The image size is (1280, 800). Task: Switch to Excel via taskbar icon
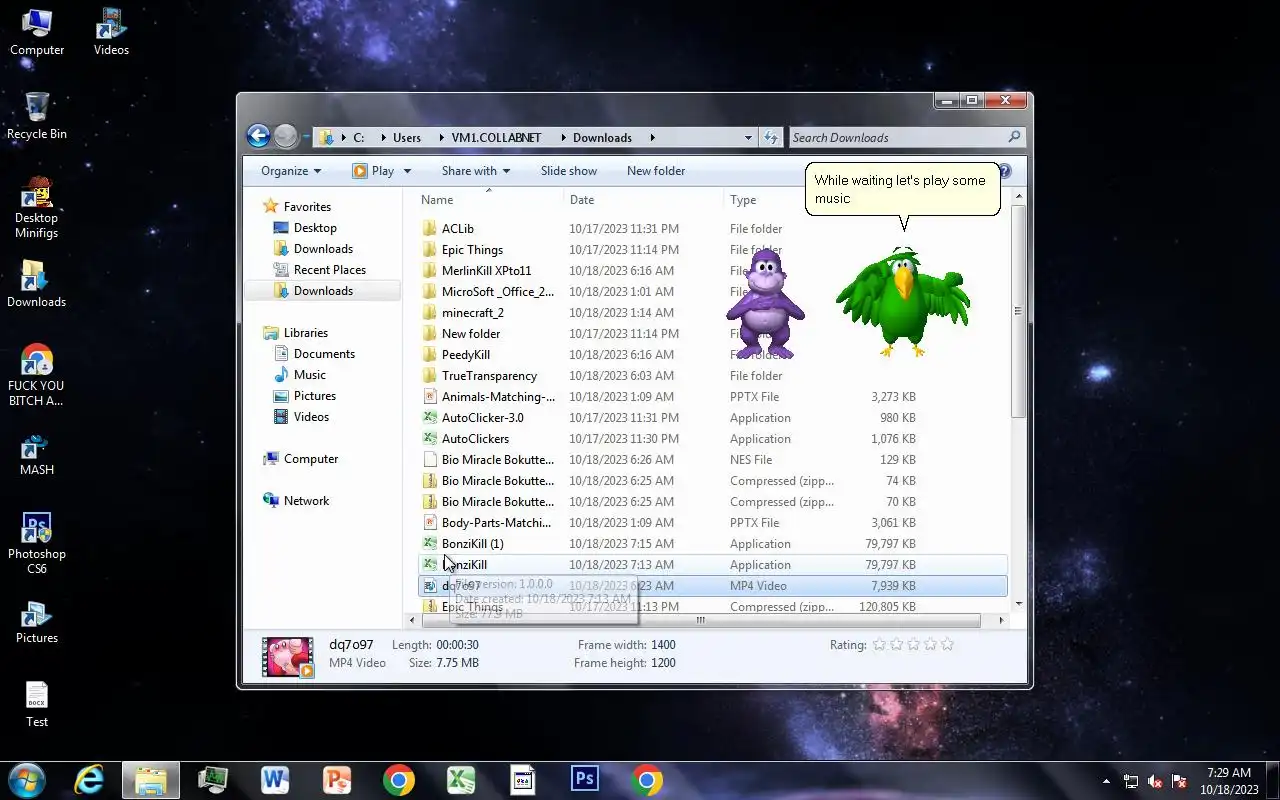pyautogui.click(x=461, y=779)
